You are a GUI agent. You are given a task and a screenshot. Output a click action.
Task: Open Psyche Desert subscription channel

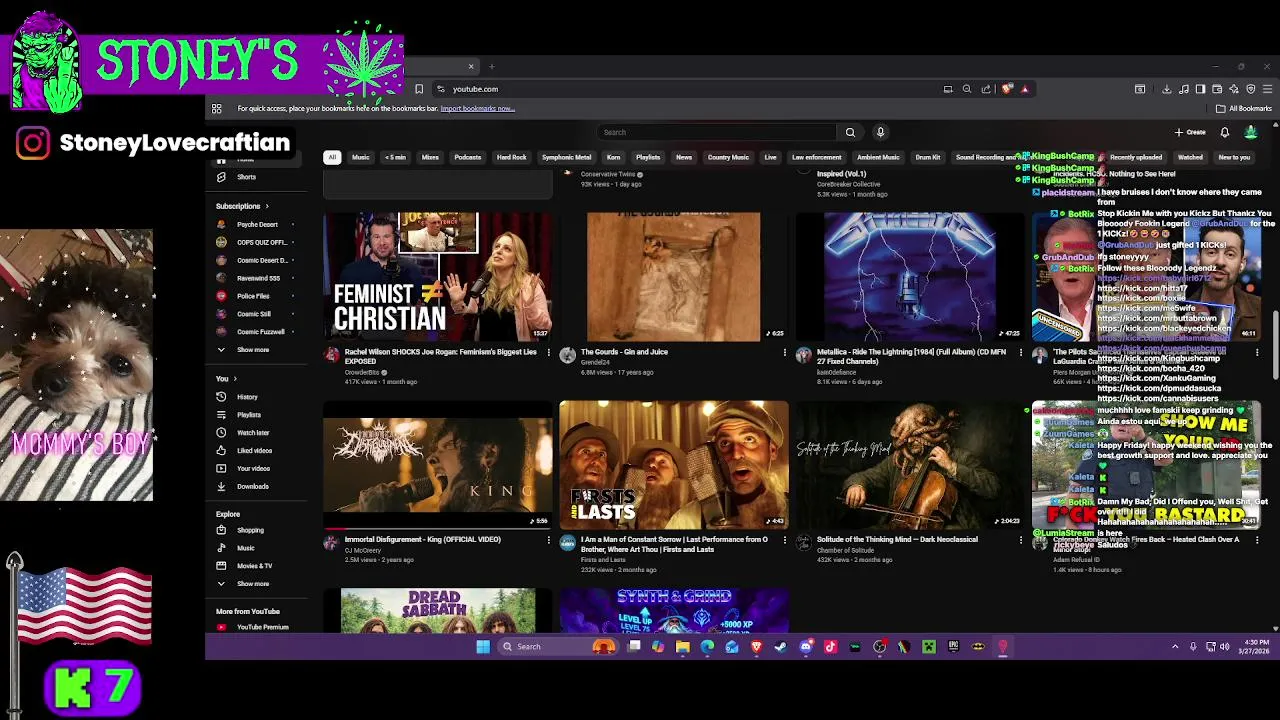[256, 224]
